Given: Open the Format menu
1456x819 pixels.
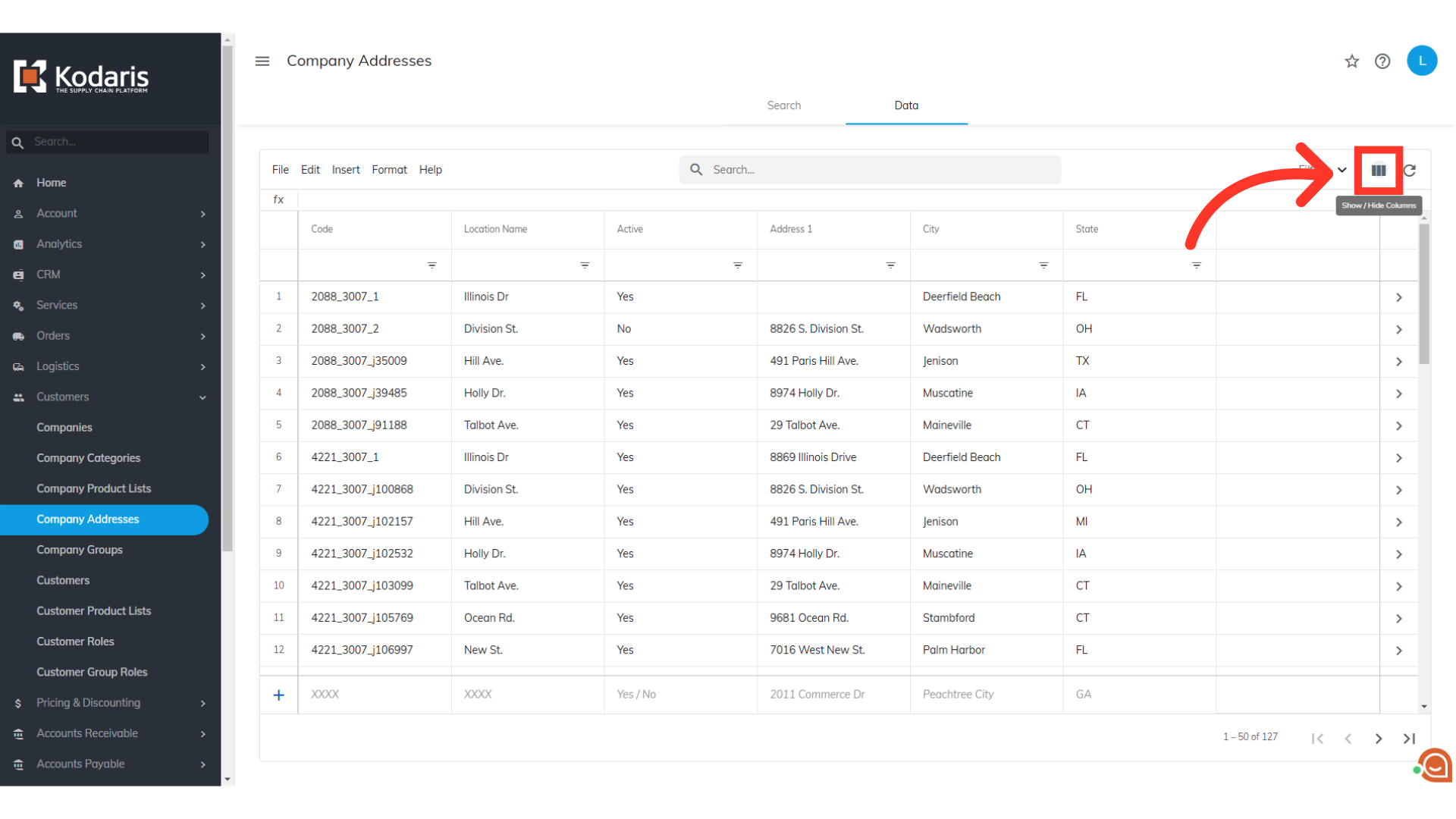Looking at the screenshot, I should click(x=389, y=170).
